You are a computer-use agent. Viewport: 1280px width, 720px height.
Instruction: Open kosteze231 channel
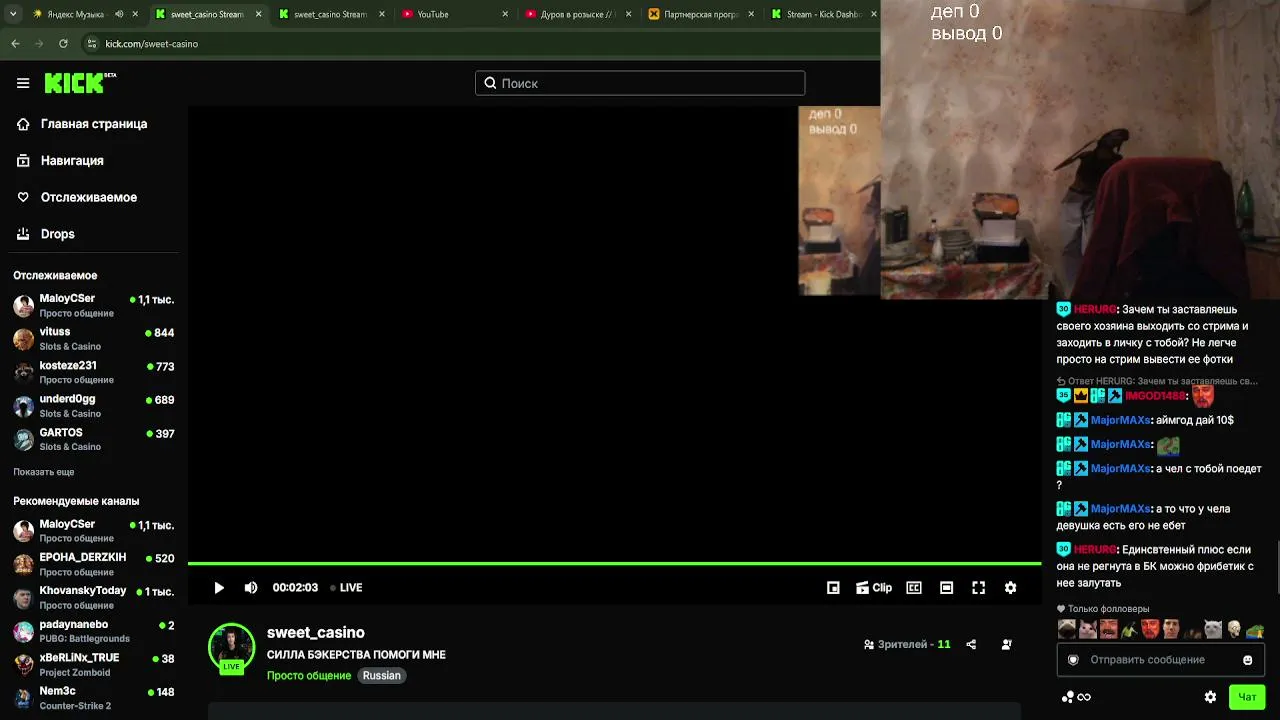click(x=94, y=373)
